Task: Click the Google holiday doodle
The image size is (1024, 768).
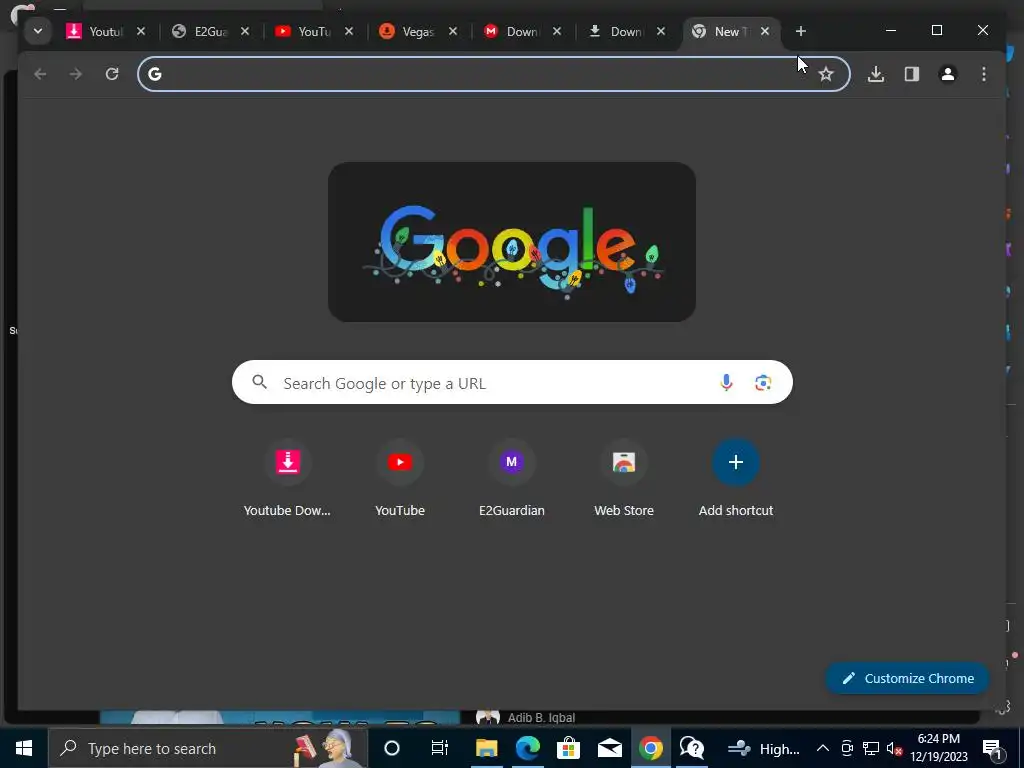Action: [512, 242]
